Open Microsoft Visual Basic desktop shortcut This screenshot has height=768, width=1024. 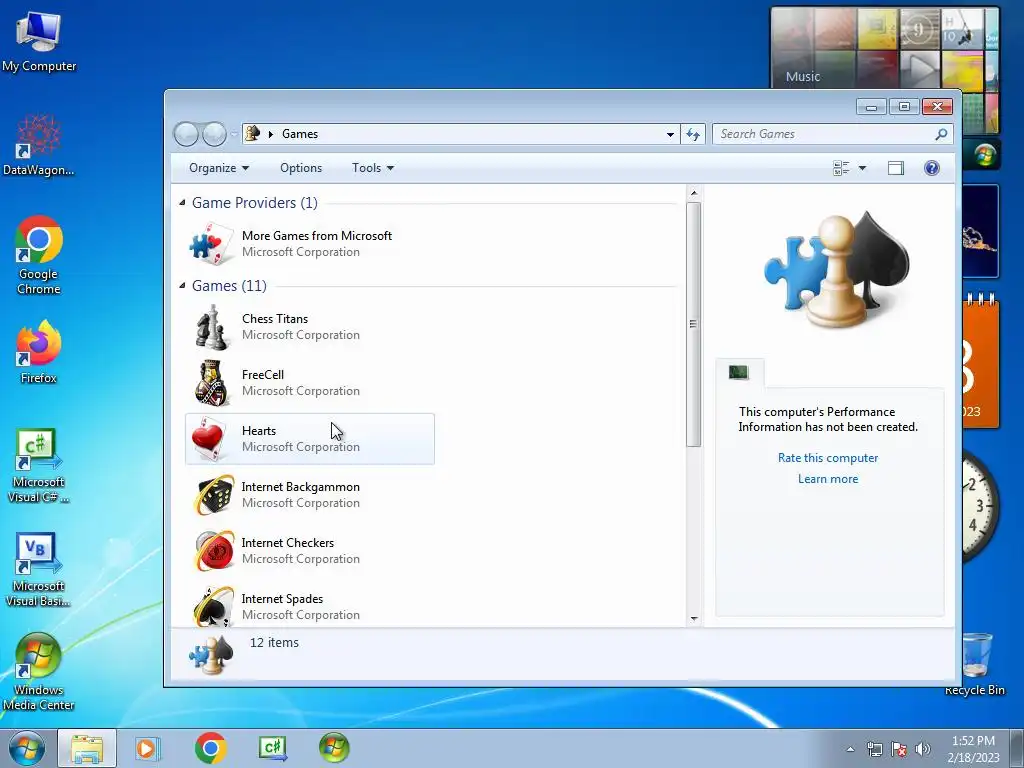pyautogui.click(x=39, y=569)
